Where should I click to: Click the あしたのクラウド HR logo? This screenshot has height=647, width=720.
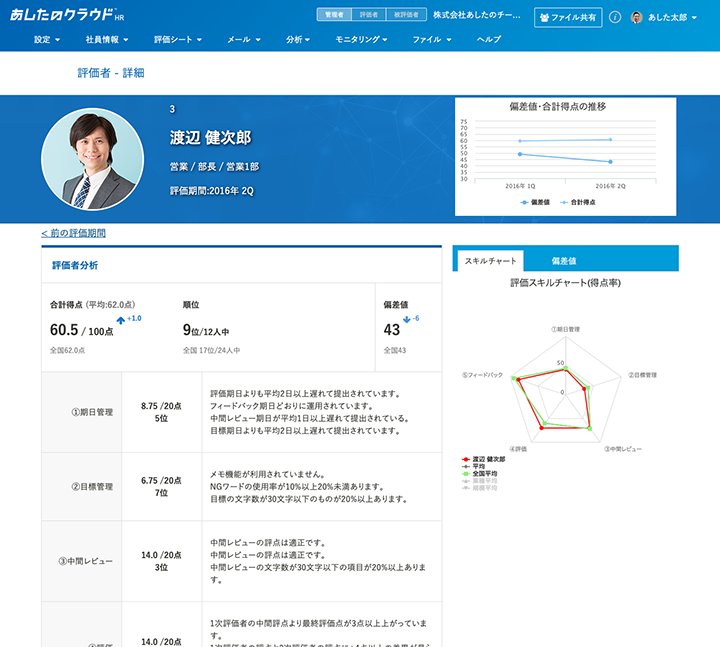[x=68, y=16]
